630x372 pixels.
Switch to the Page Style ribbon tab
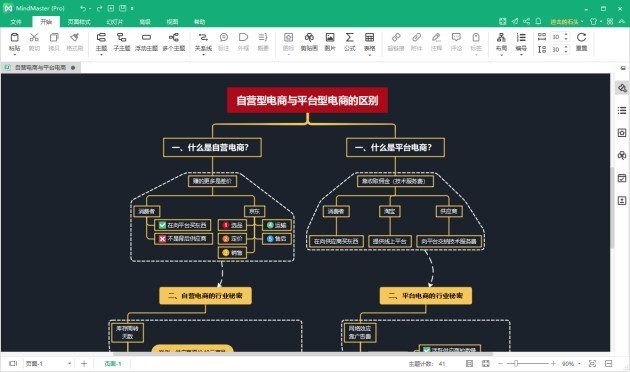click(x=79, y=22)
